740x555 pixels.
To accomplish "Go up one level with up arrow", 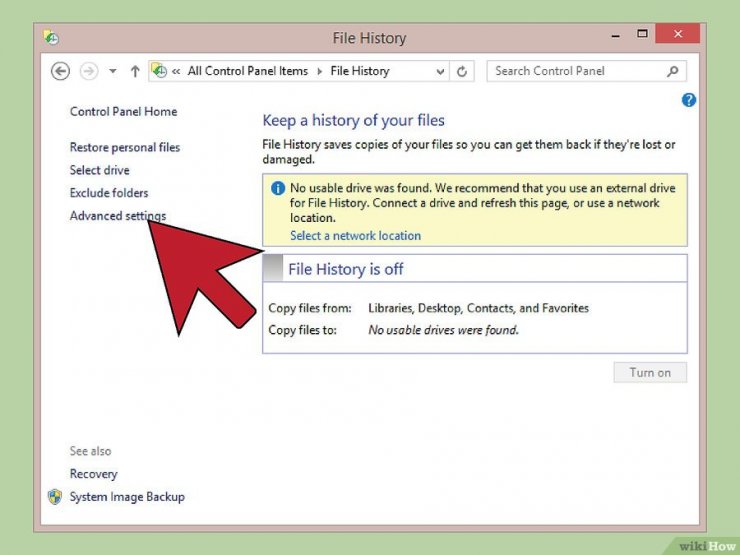I will click(135, 71).
